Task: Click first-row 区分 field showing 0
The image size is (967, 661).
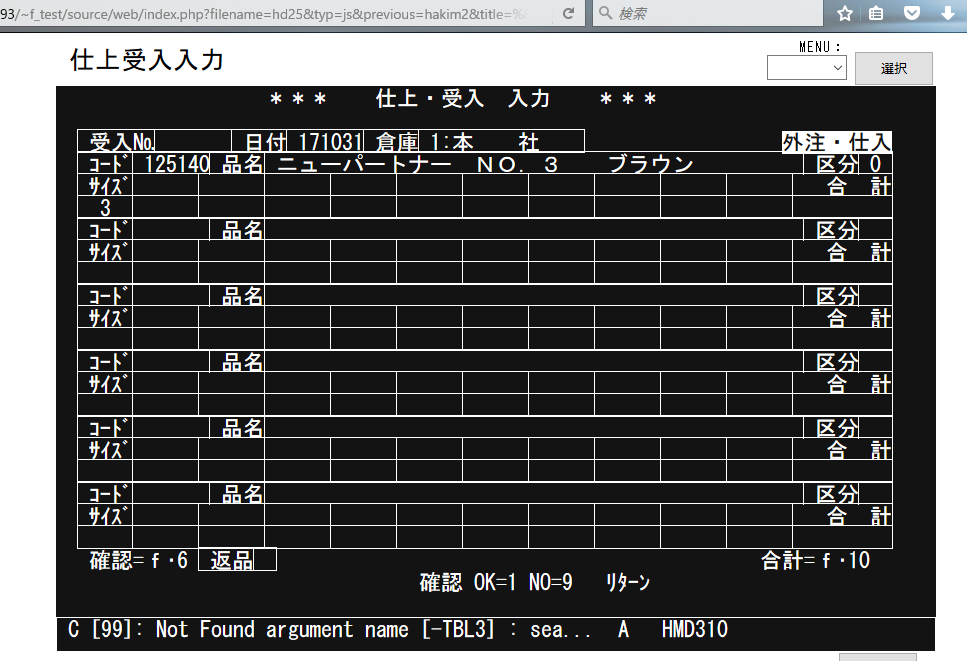Action: click(x=875, y=164)
